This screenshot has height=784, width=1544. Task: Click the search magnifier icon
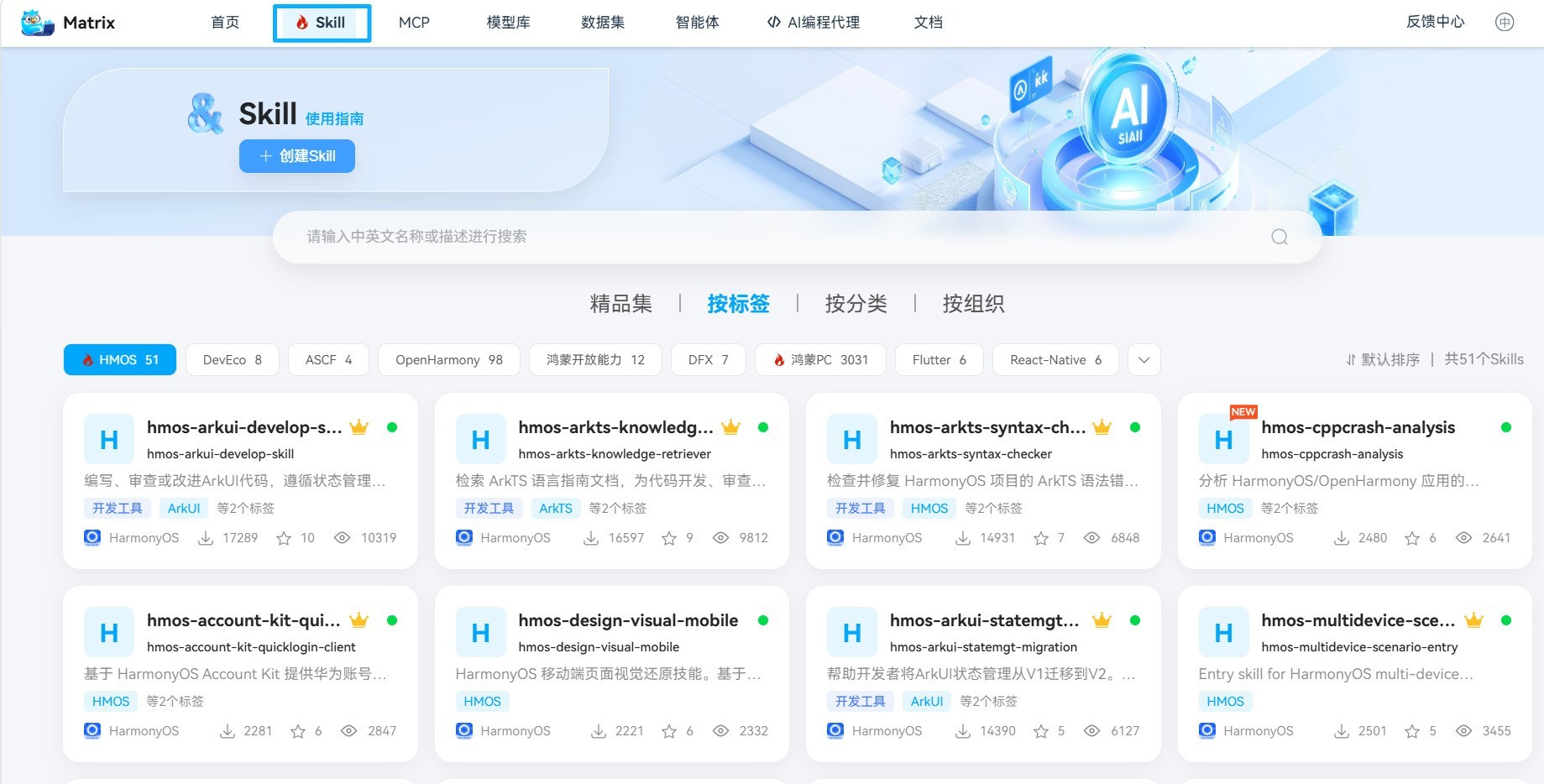(1280, 237)
